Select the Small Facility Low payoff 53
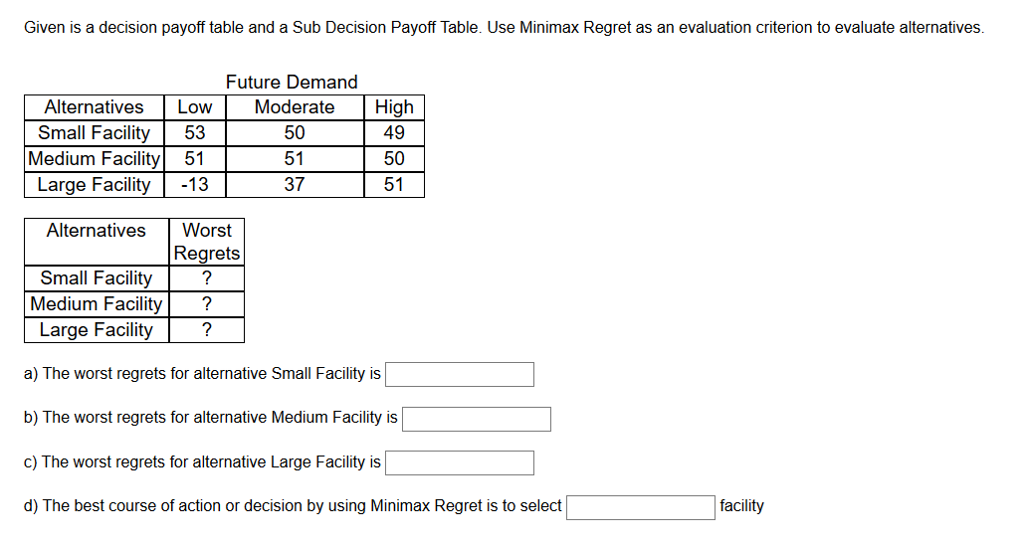This screenshot has width=1024, height=549. (195, 133)
